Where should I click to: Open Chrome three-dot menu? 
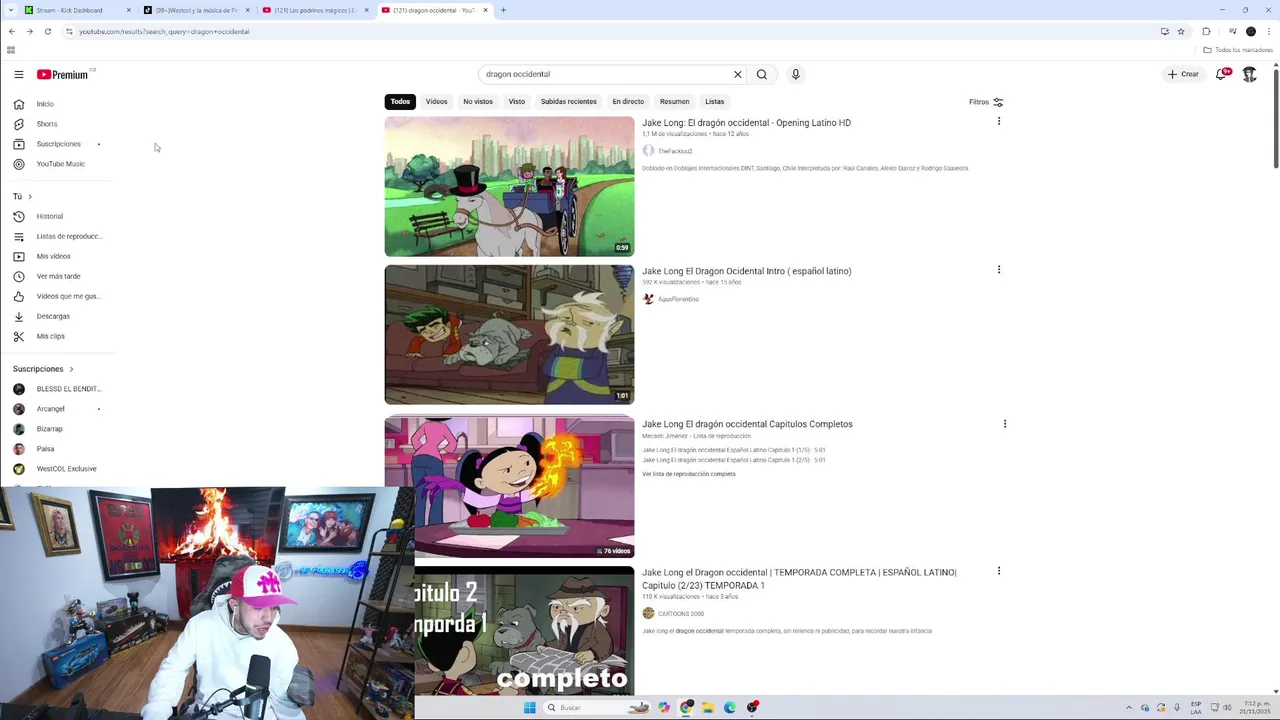click(1268, 31)
